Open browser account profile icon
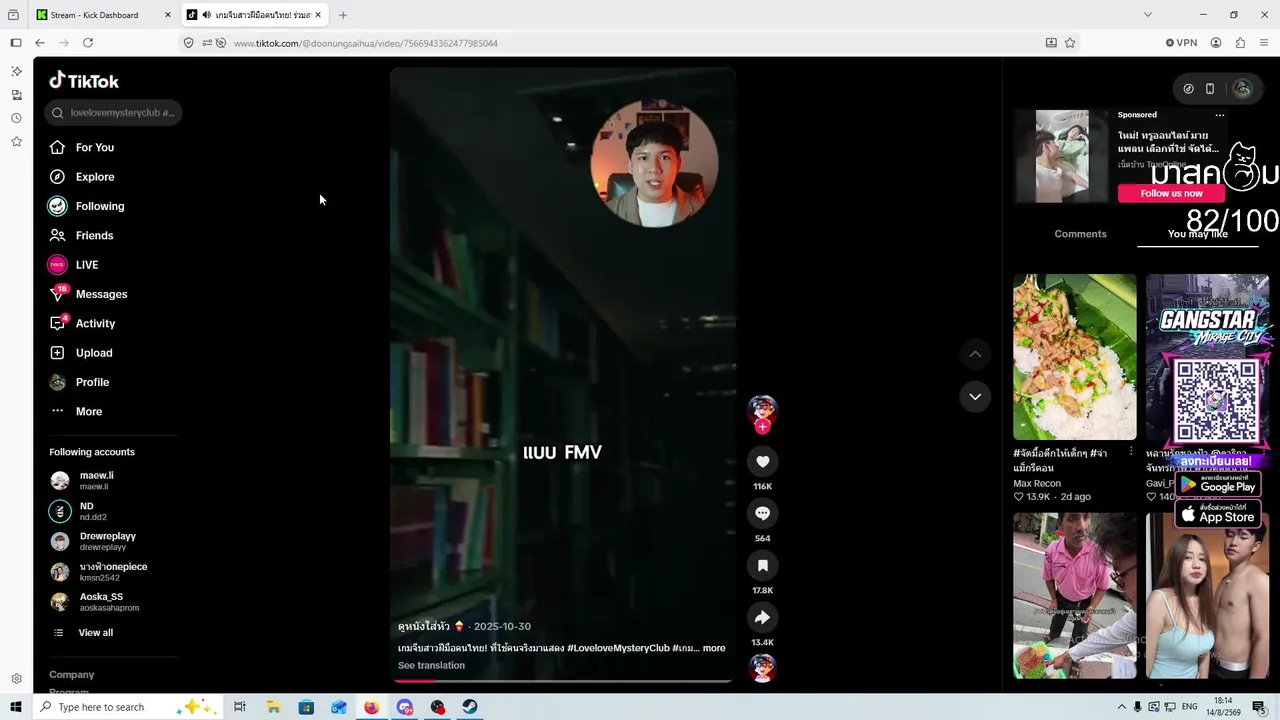 1216,43
